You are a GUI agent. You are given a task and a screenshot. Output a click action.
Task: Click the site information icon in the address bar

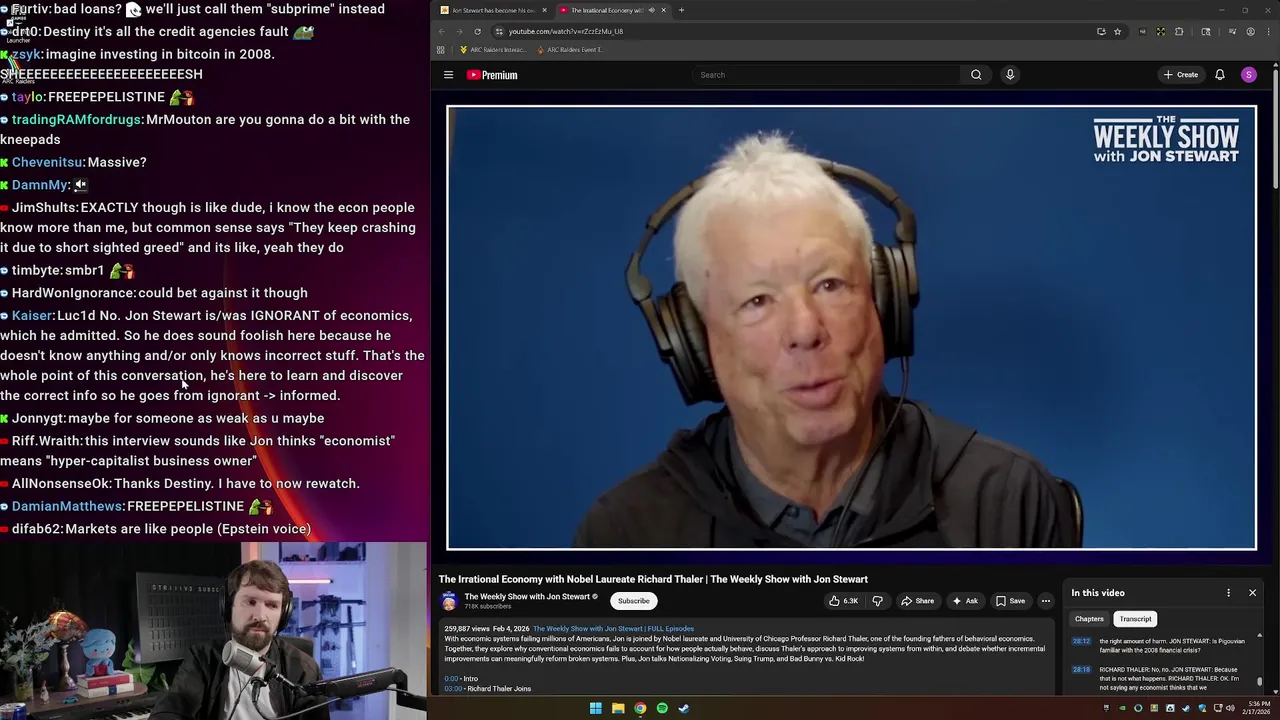click(x=499, y=31)
